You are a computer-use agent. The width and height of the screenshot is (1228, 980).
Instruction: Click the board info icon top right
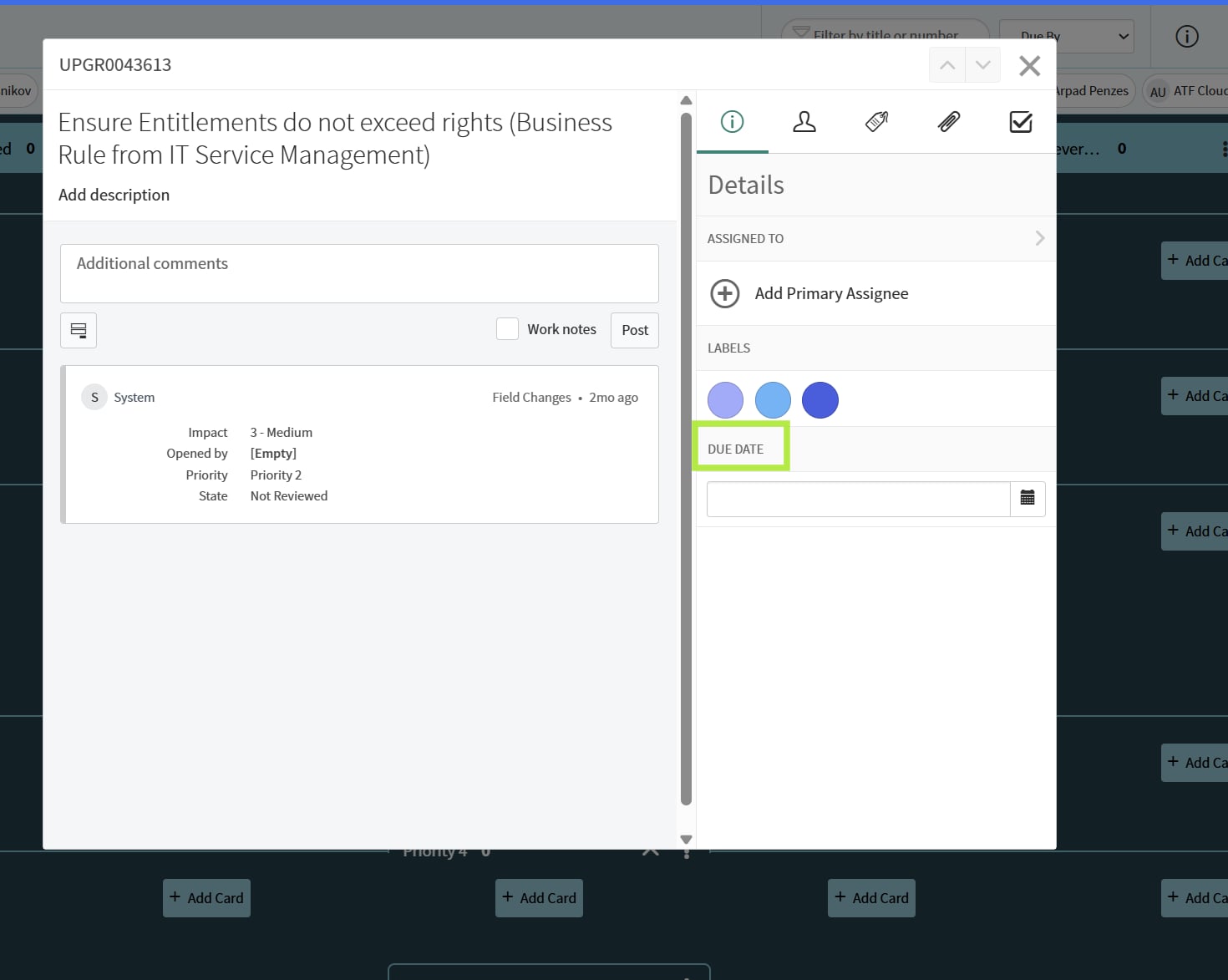1187,36
